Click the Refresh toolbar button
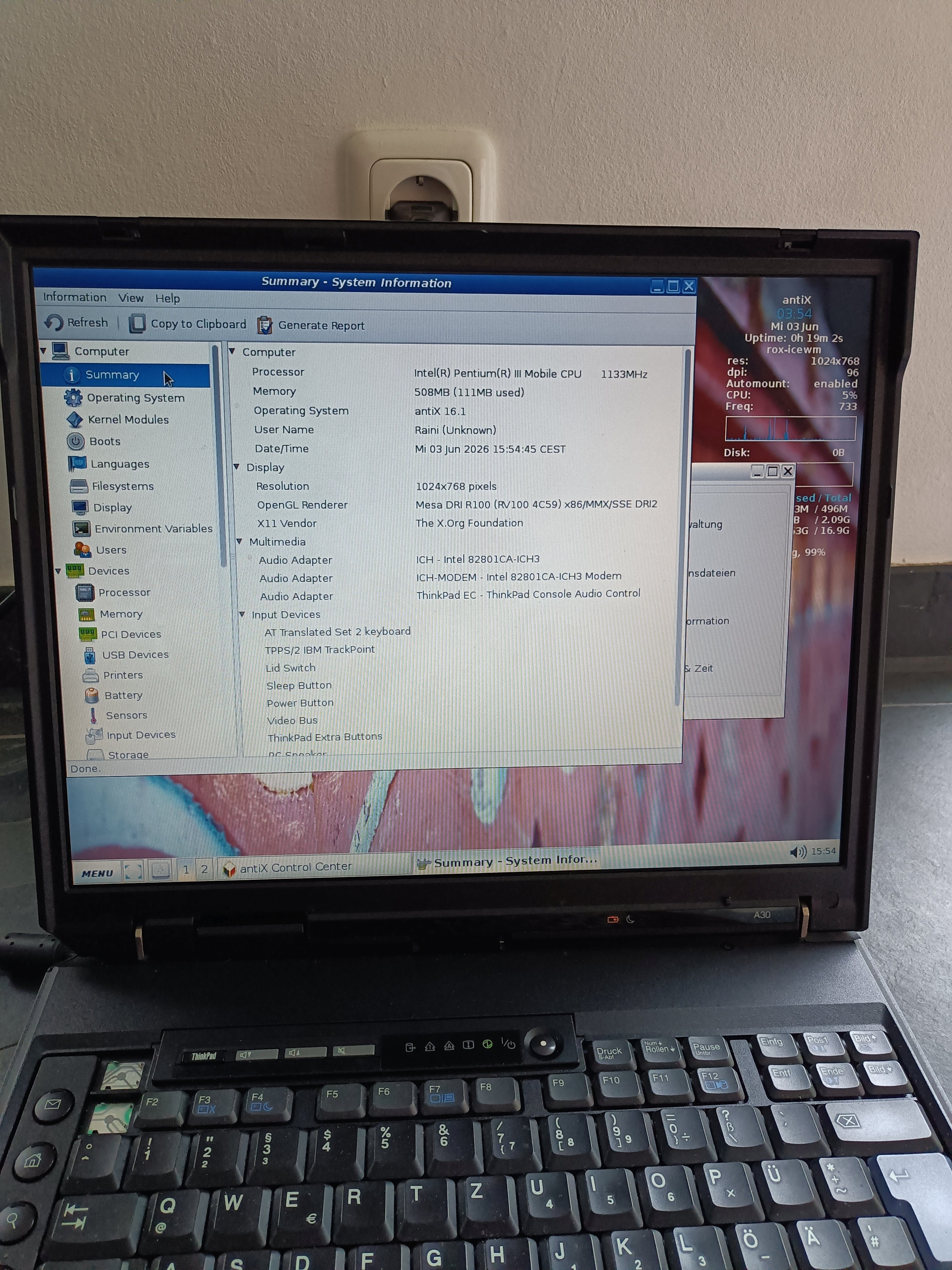Screen dimensions: 952x1270 (77, 323)
